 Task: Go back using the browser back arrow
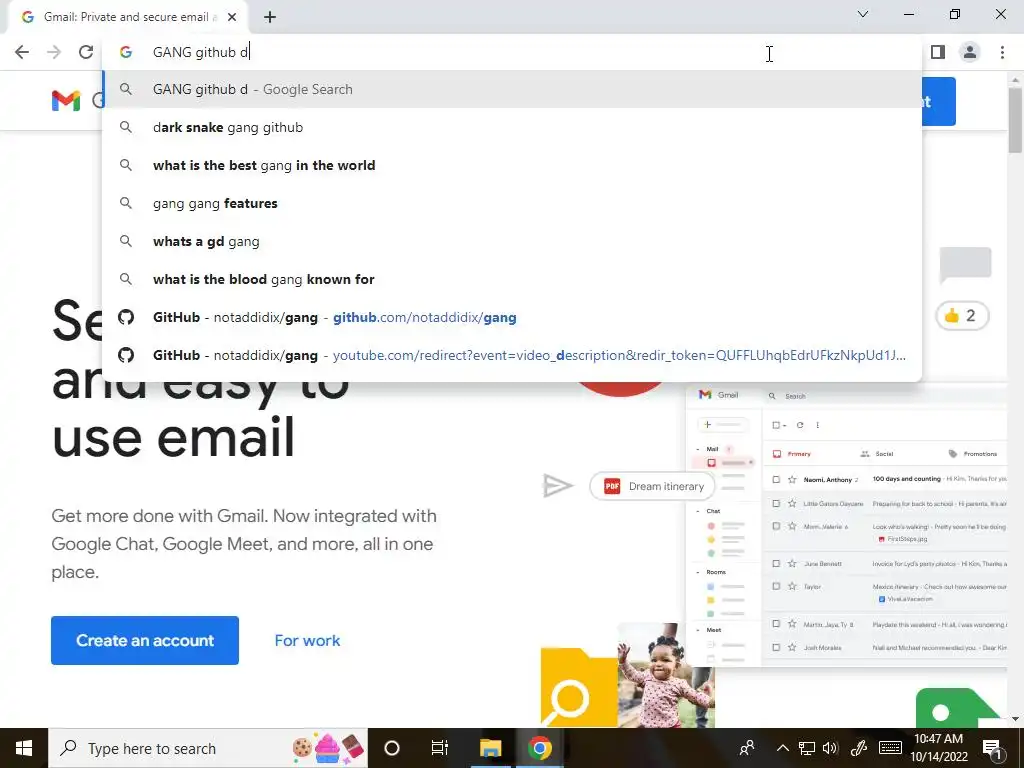22,52
